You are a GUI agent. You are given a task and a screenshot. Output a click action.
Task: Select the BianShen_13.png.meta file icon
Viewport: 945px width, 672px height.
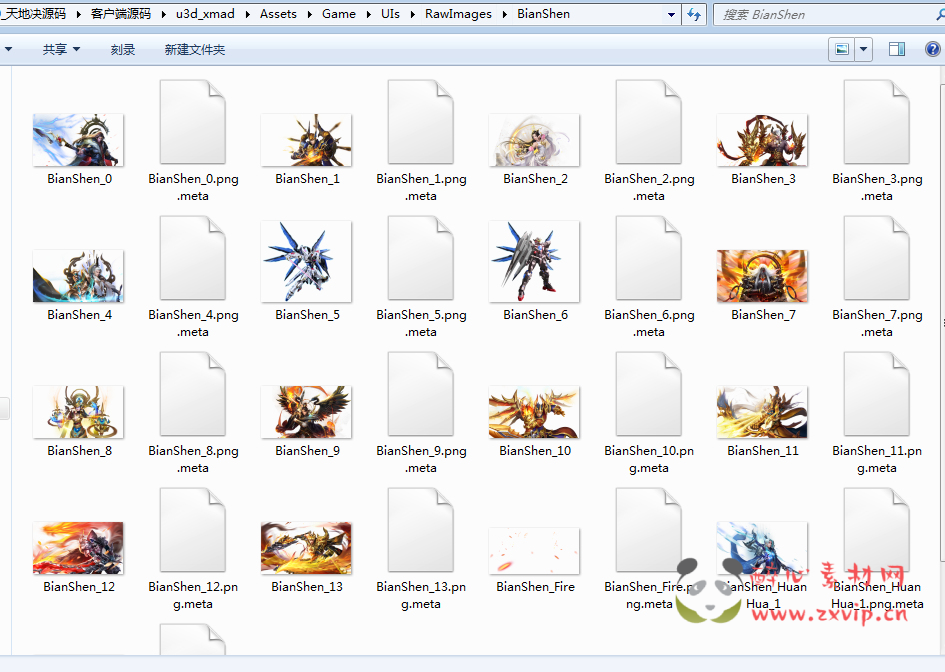coord(421,530)
